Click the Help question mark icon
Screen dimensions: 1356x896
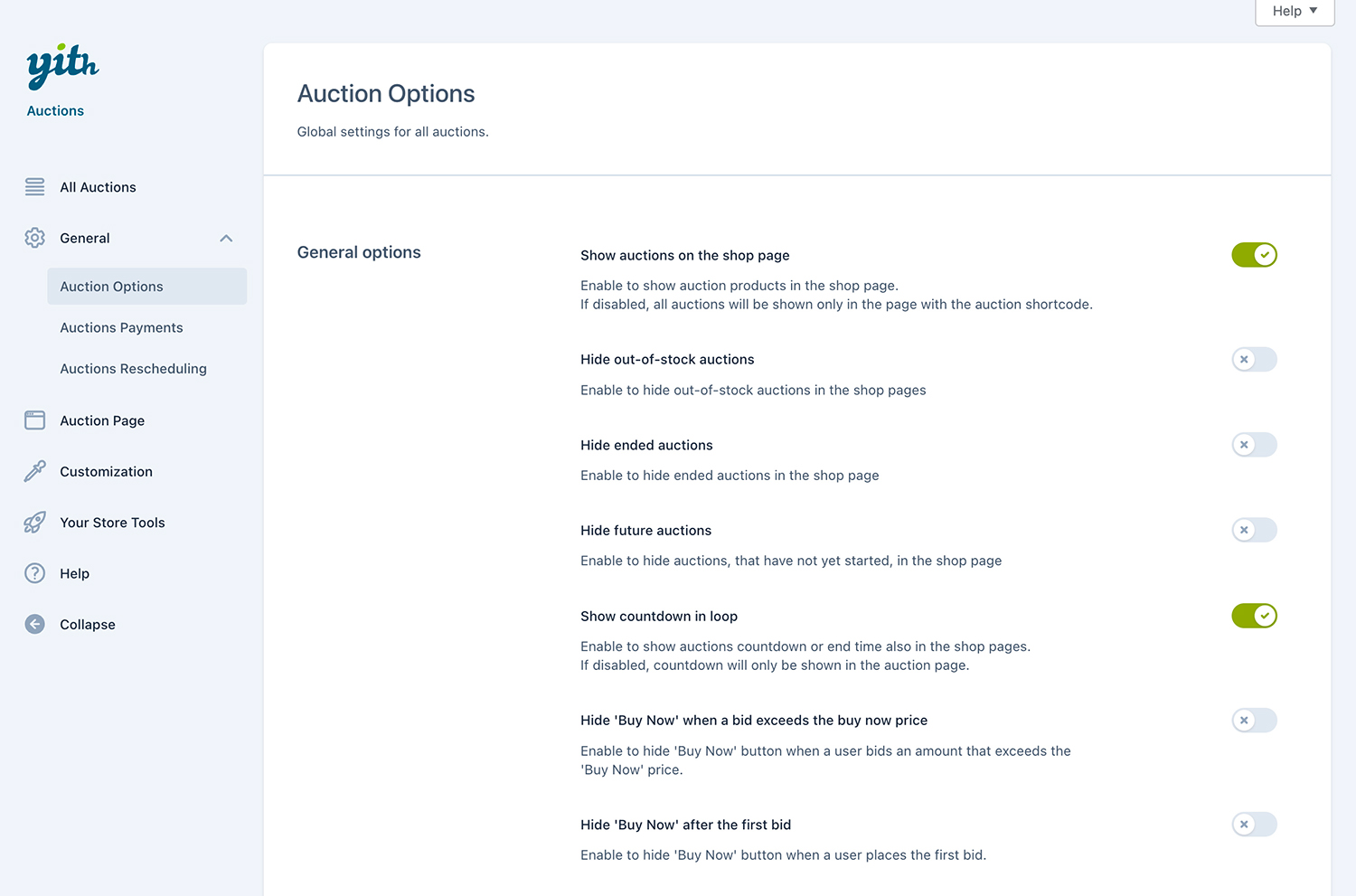[35, 573]
